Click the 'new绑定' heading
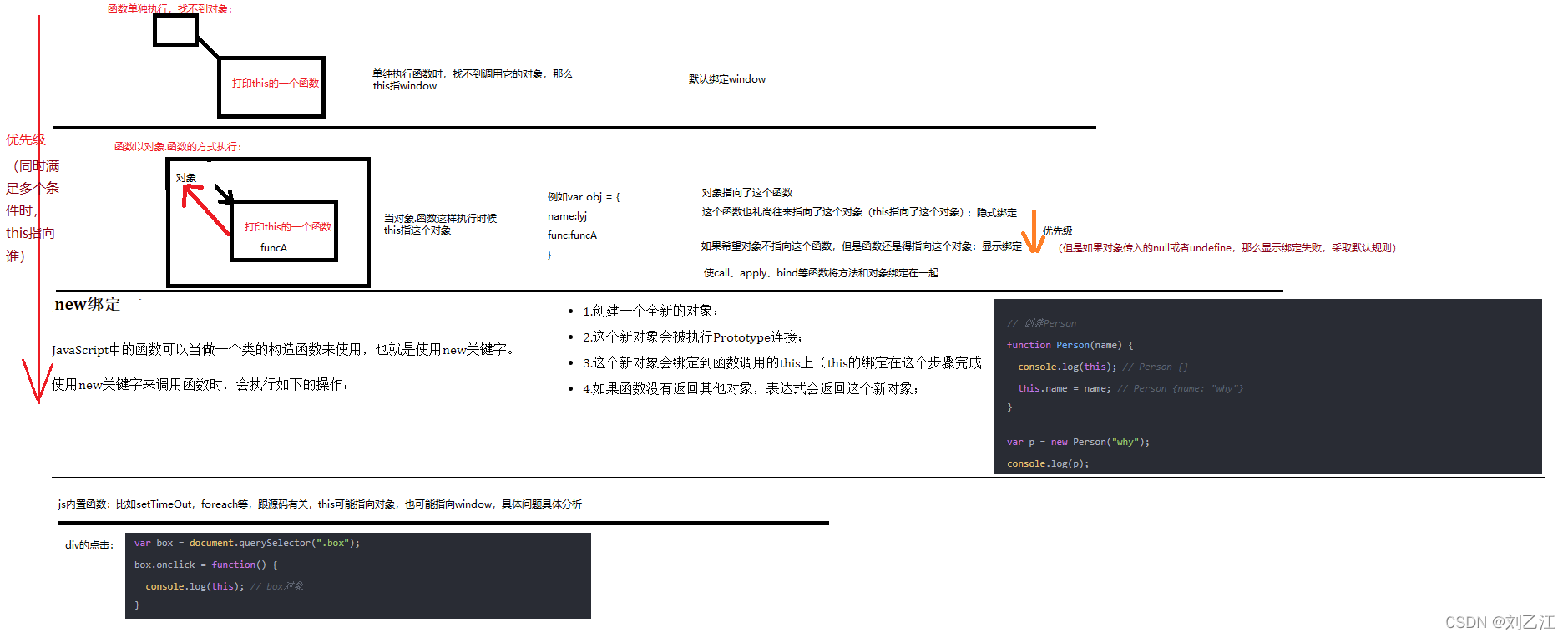This screenshot has height=638, width=1568. (x=88, y=305)
